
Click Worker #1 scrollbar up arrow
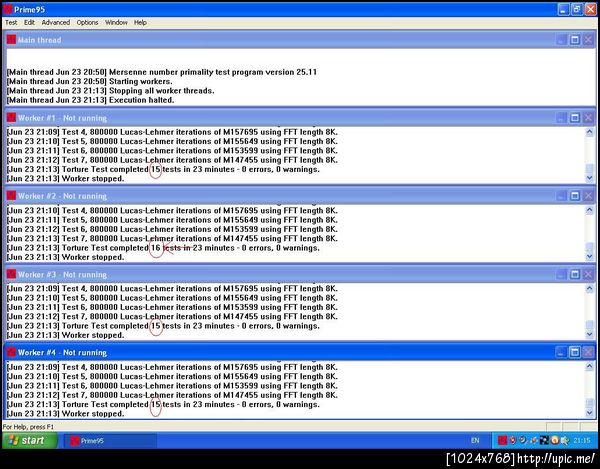coord(590,132)
